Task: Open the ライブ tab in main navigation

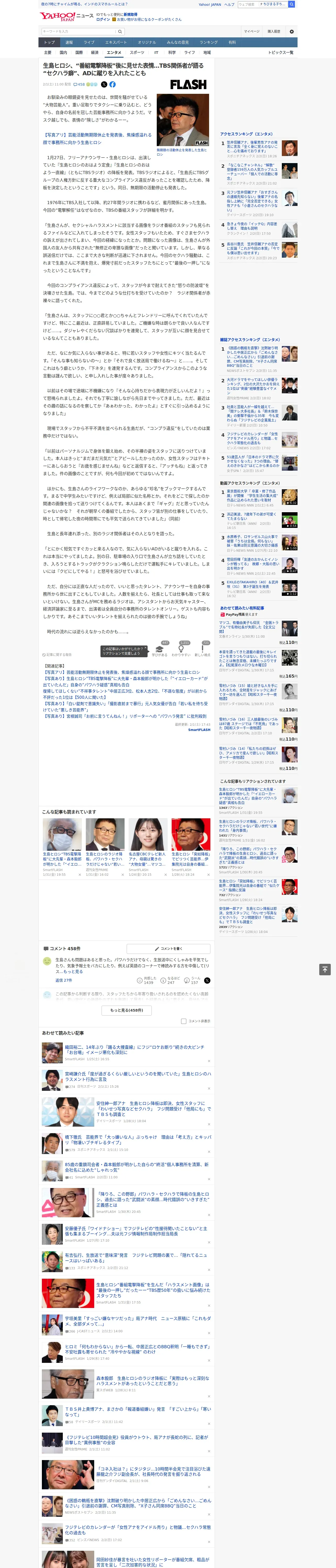Action: [89, 43]
